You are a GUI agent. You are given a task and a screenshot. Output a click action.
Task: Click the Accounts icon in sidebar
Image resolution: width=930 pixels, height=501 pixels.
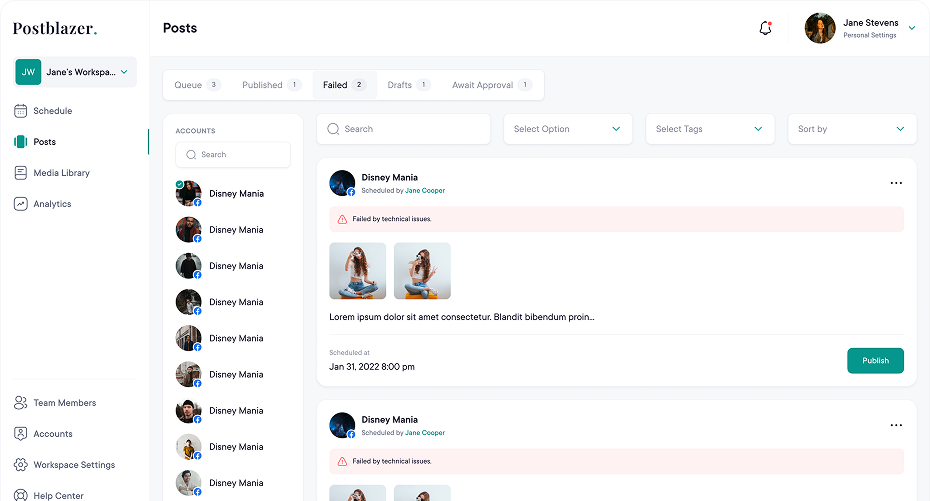21,433
